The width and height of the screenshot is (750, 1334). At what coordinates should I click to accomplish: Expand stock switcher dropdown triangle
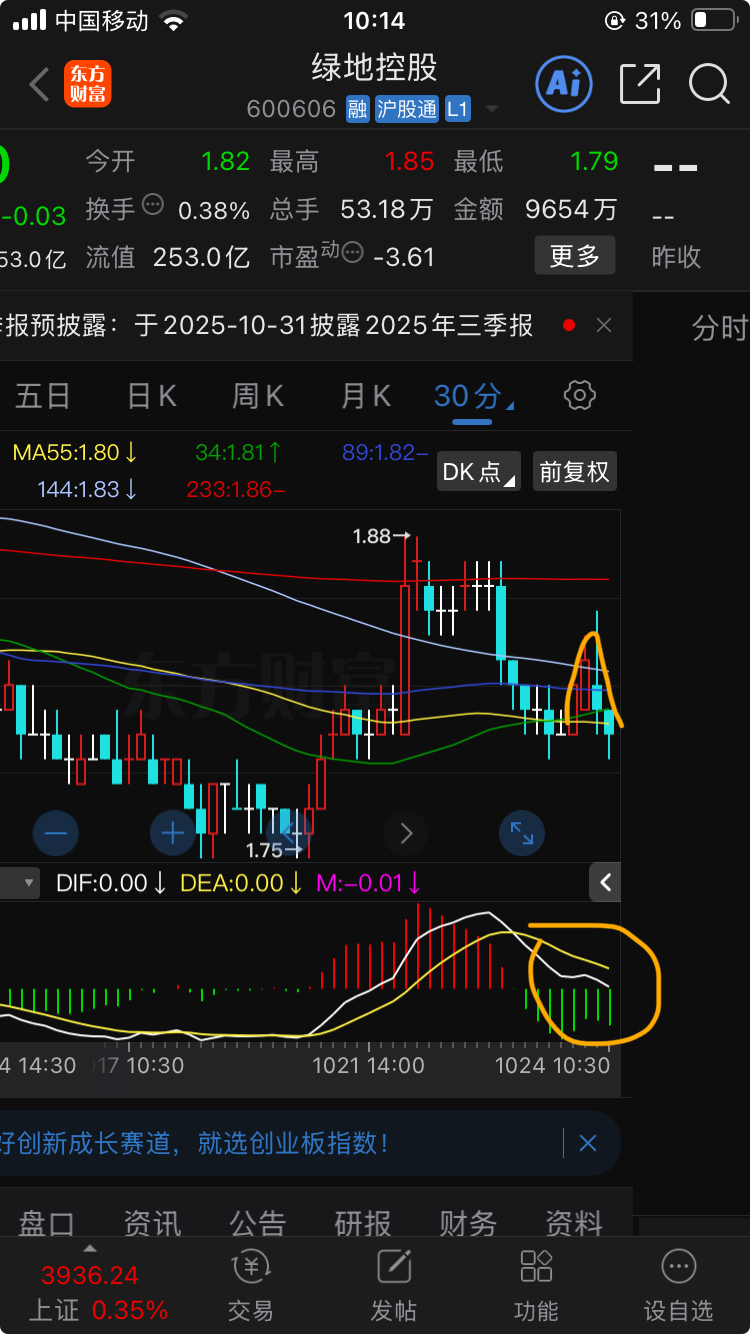[491, 109]
